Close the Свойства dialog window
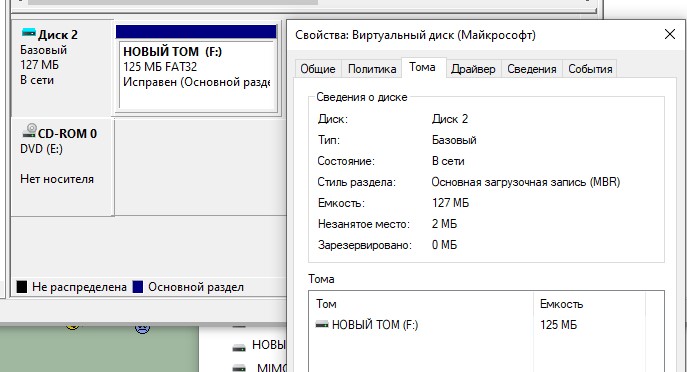This screenshot has height=372, width=687. click(669, 34)
